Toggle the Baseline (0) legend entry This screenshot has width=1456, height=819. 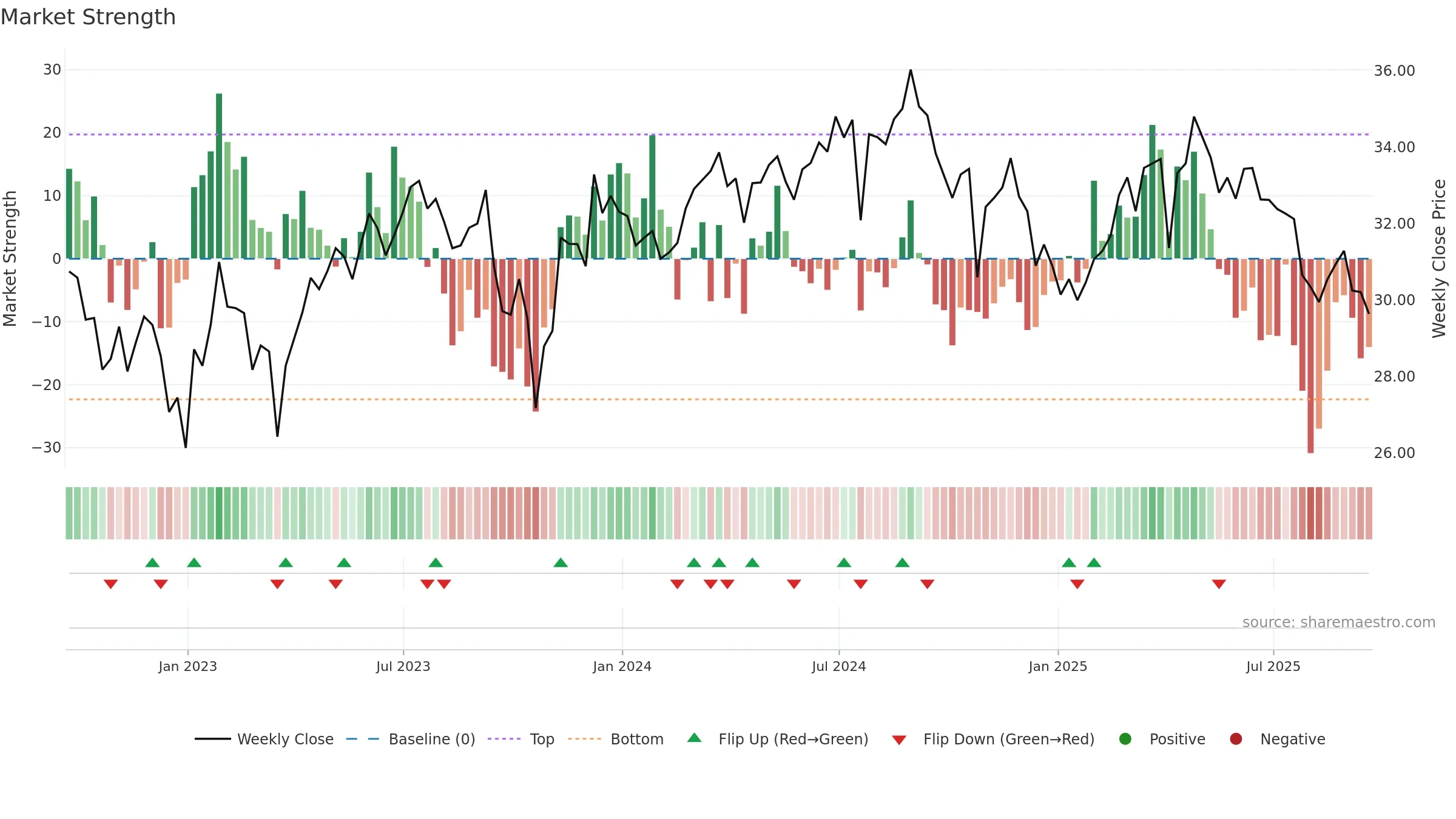pos(410,739)
